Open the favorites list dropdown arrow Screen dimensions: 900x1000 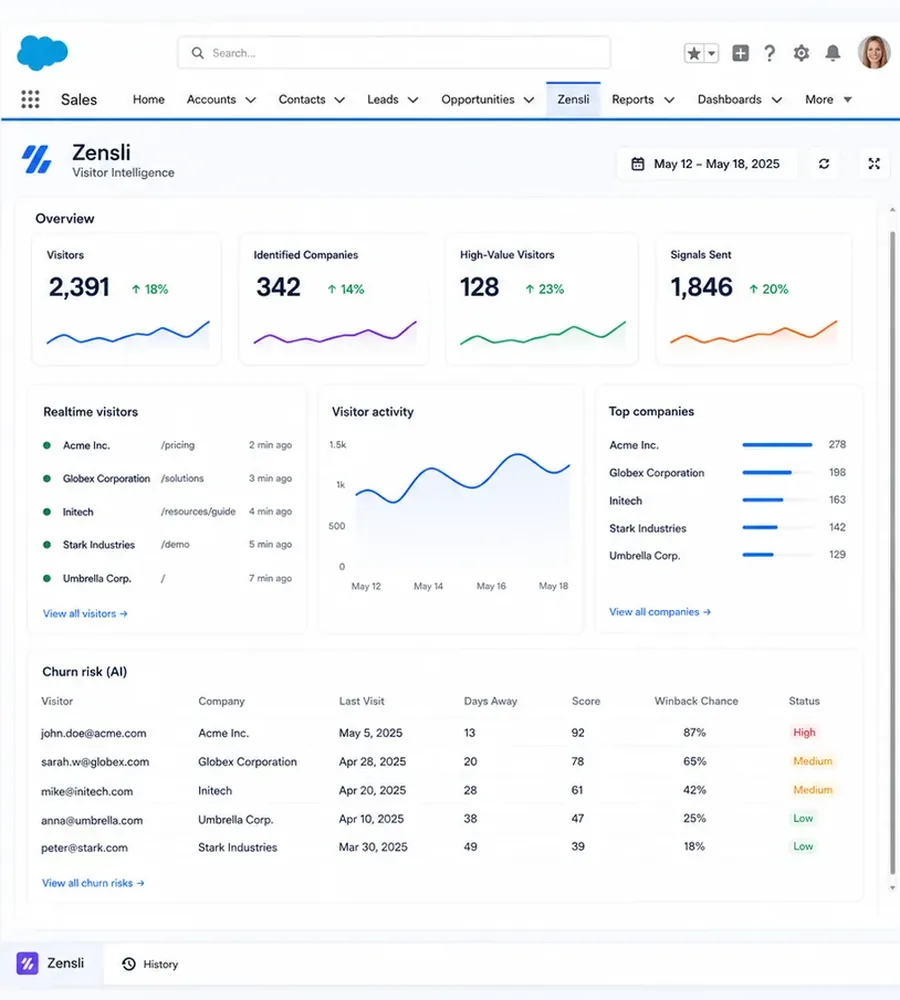coord(711,53)
